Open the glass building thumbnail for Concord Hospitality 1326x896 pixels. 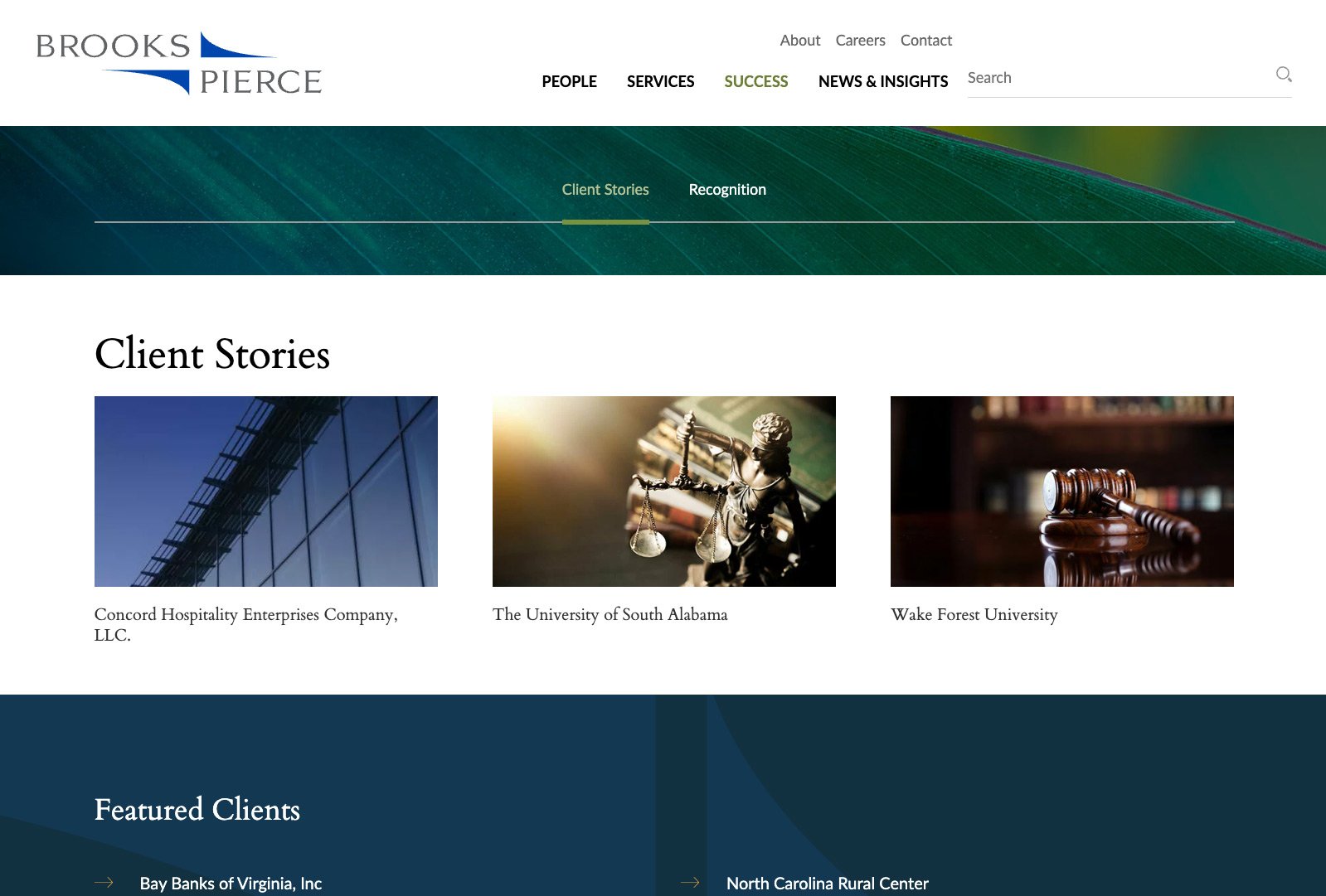(x=266, y=492)
